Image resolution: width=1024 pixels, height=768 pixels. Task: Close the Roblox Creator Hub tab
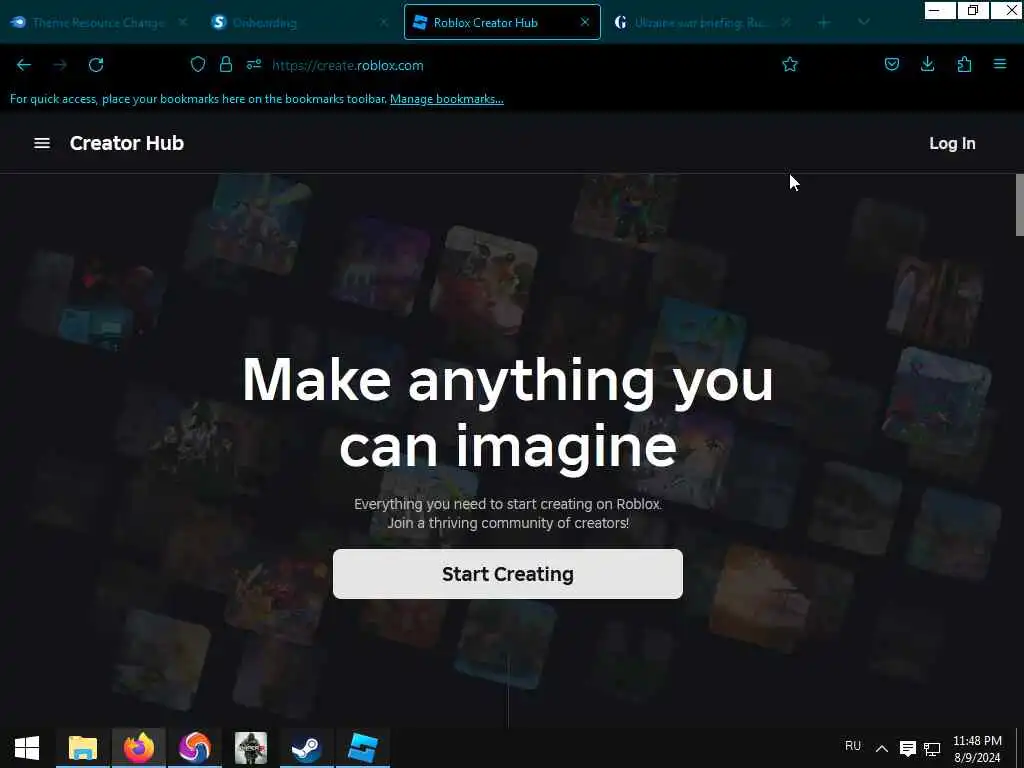point(584,22)
